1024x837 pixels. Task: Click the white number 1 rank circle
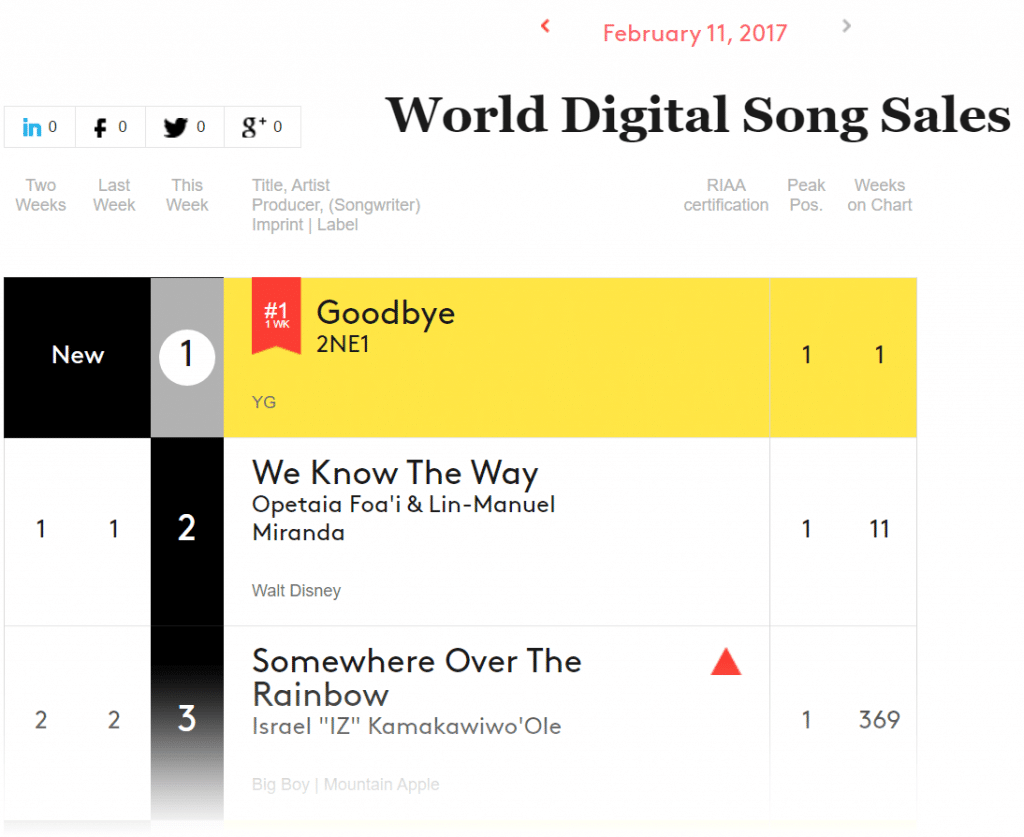[187, 357]
